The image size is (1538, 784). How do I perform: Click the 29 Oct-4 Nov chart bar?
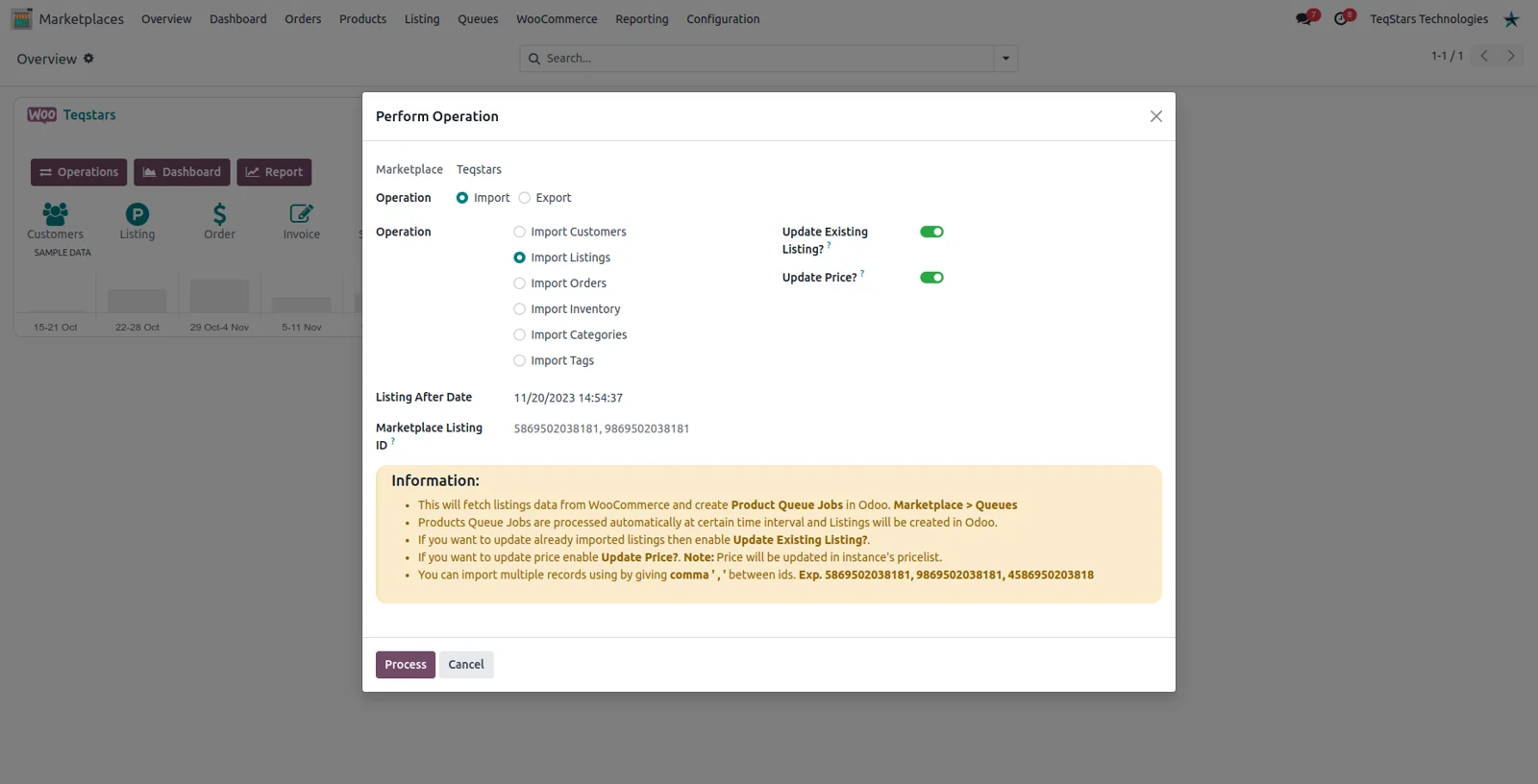click(219, 295)
